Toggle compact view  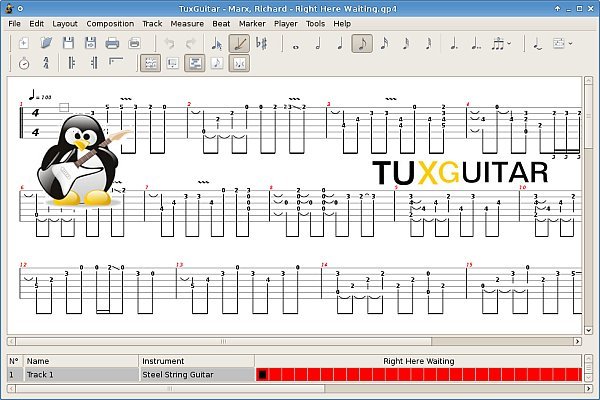coord(239,63)
